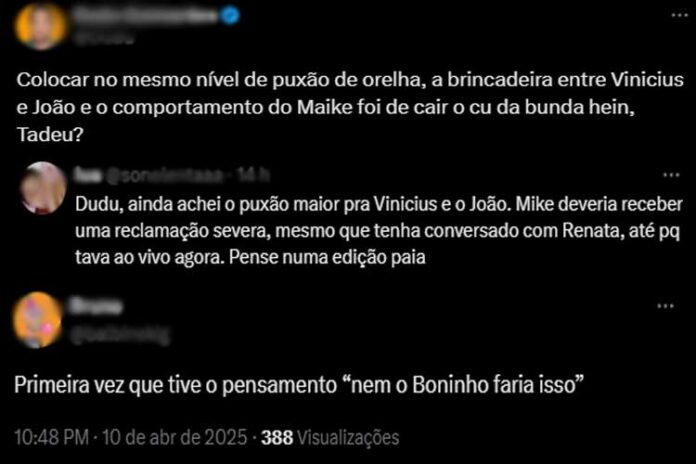Open the more options menu on the top tweet
The width and height of the screenshot is (696, 464).
pos(679,15)
